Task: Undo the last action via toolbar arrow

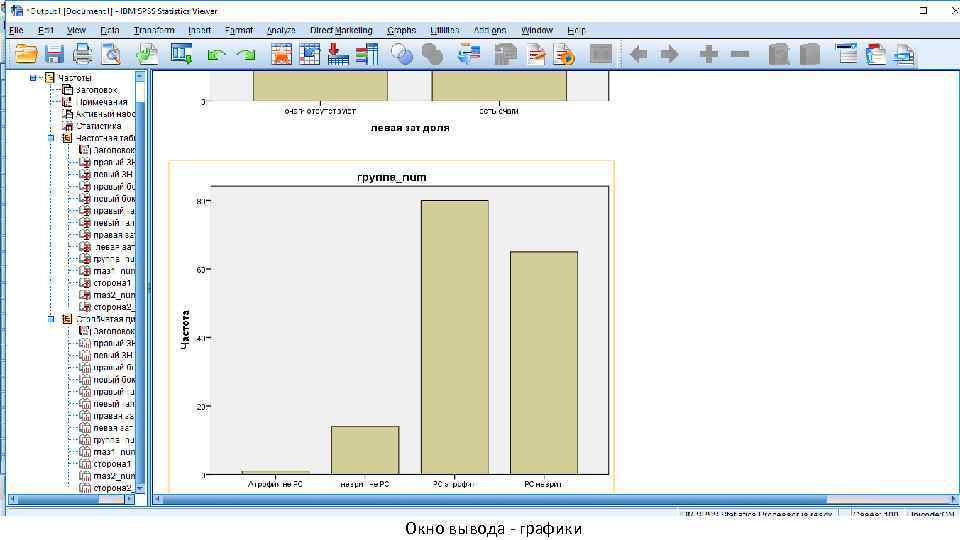Action: click(217, 55)
